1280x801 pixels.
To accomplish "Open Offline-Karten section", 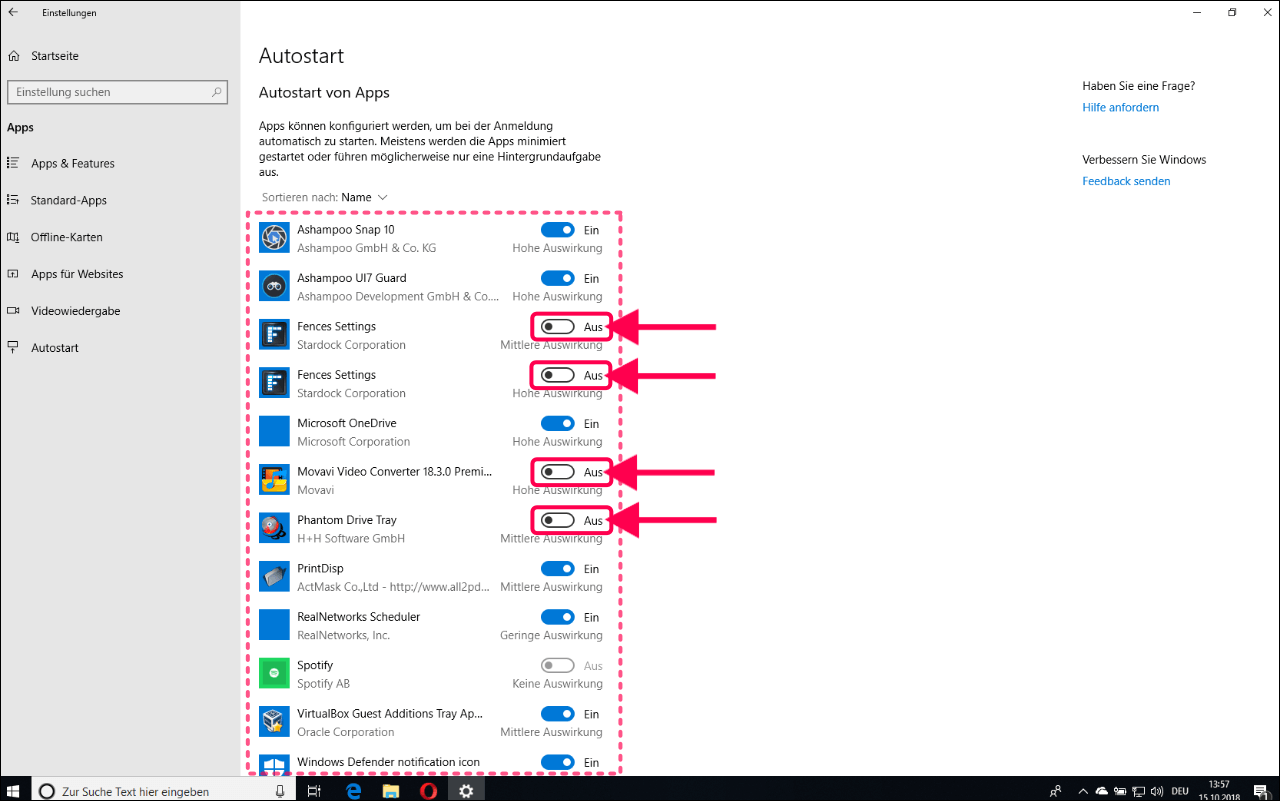I will click(x=67, y=238).
